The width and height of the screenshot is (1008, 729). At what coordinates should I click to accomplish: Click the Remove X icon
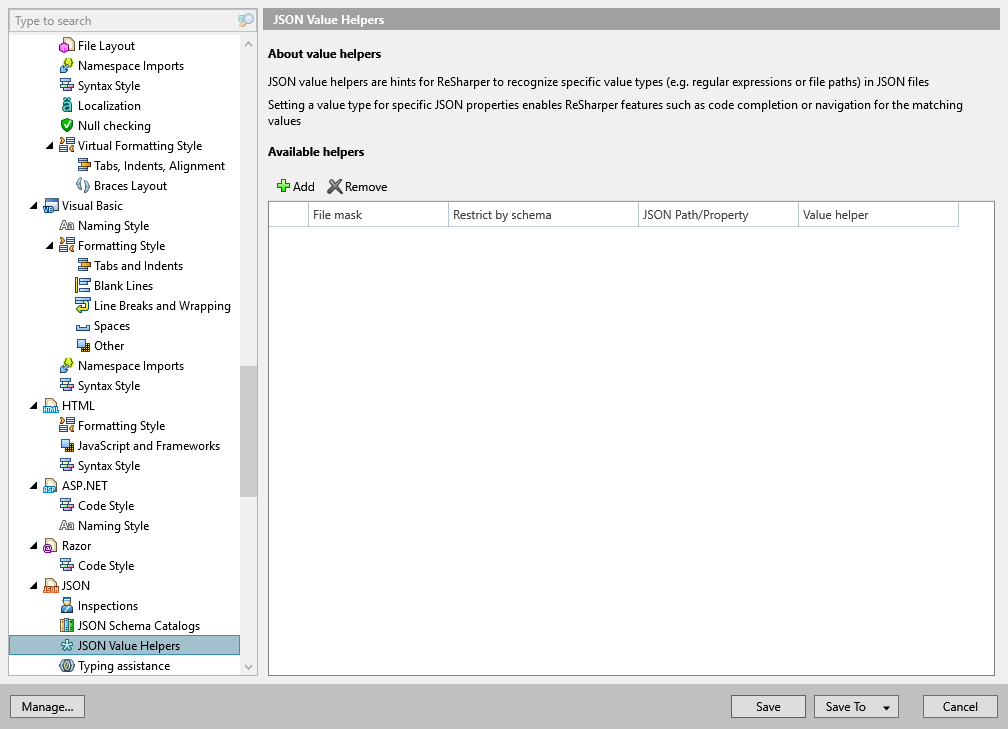335,187
